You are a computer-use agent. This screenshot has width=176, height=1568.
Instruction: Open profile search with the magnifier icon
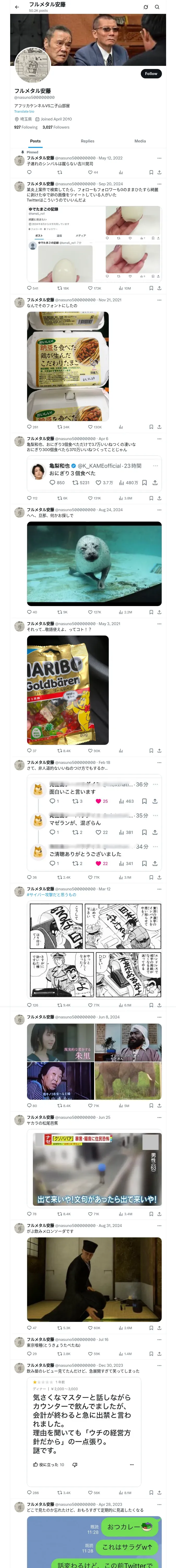click(x=157, y=7)
